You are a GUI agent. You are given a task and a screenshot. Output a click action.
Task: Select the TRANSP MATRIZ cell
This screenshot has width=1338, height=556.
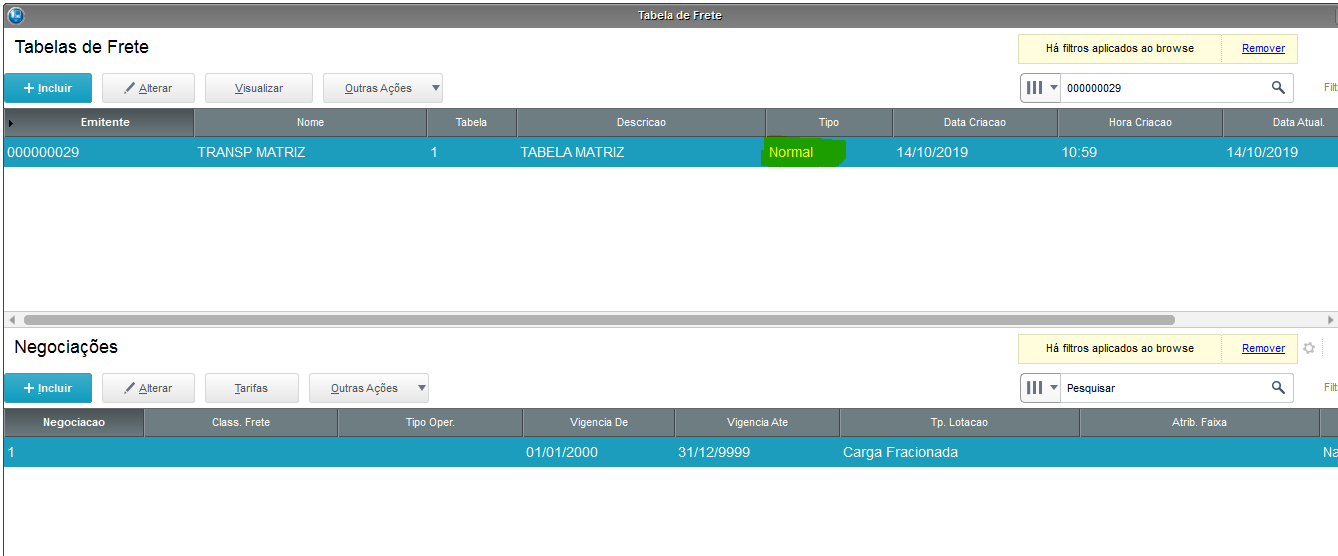click(x=310, y=152)
